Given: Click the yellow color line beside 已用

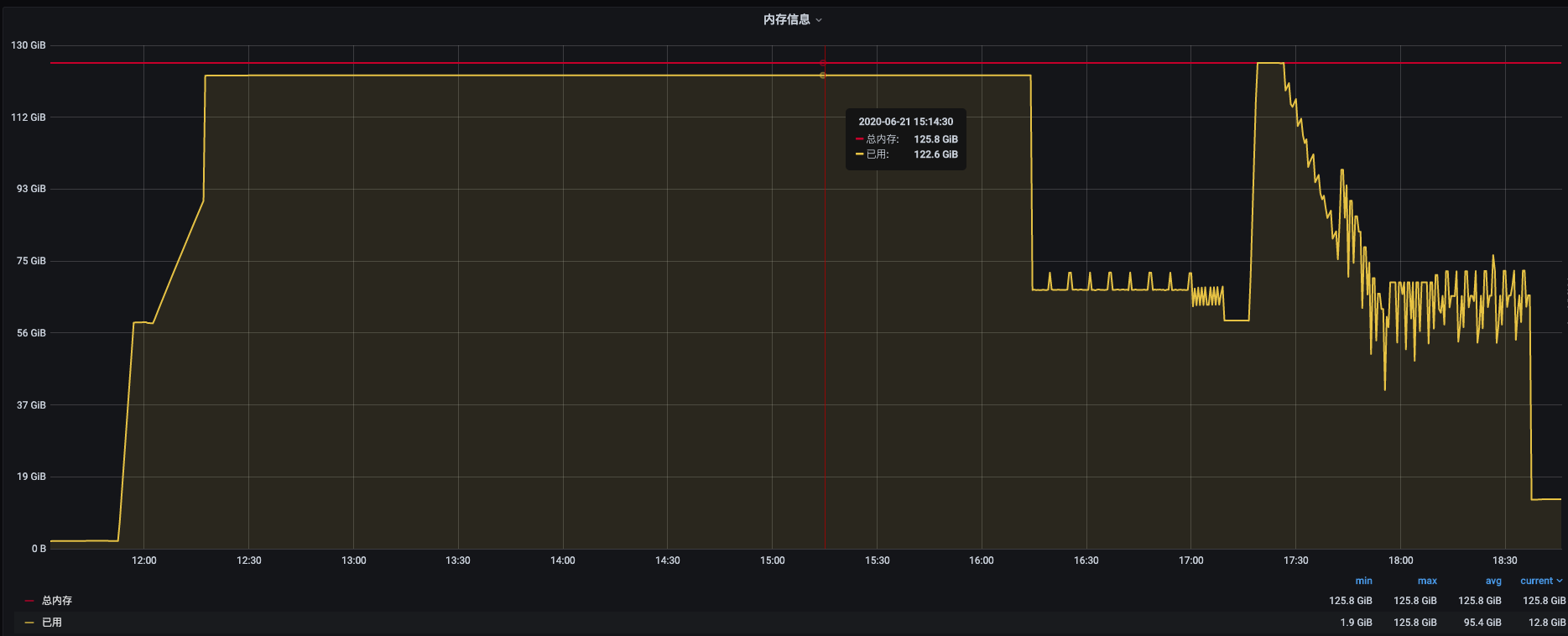Looking at the screenshot, I should [29, 623].
